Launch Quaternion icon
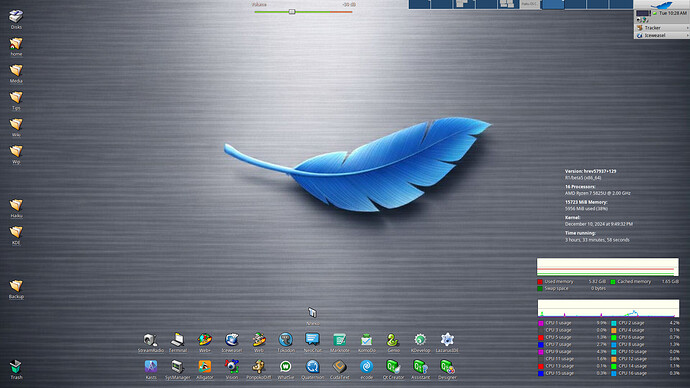690x388 pixels. pos(312,366)
